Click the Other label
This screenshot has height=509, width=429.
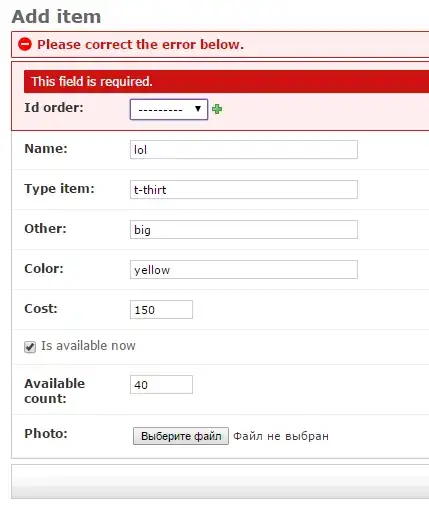coord(45,228)
